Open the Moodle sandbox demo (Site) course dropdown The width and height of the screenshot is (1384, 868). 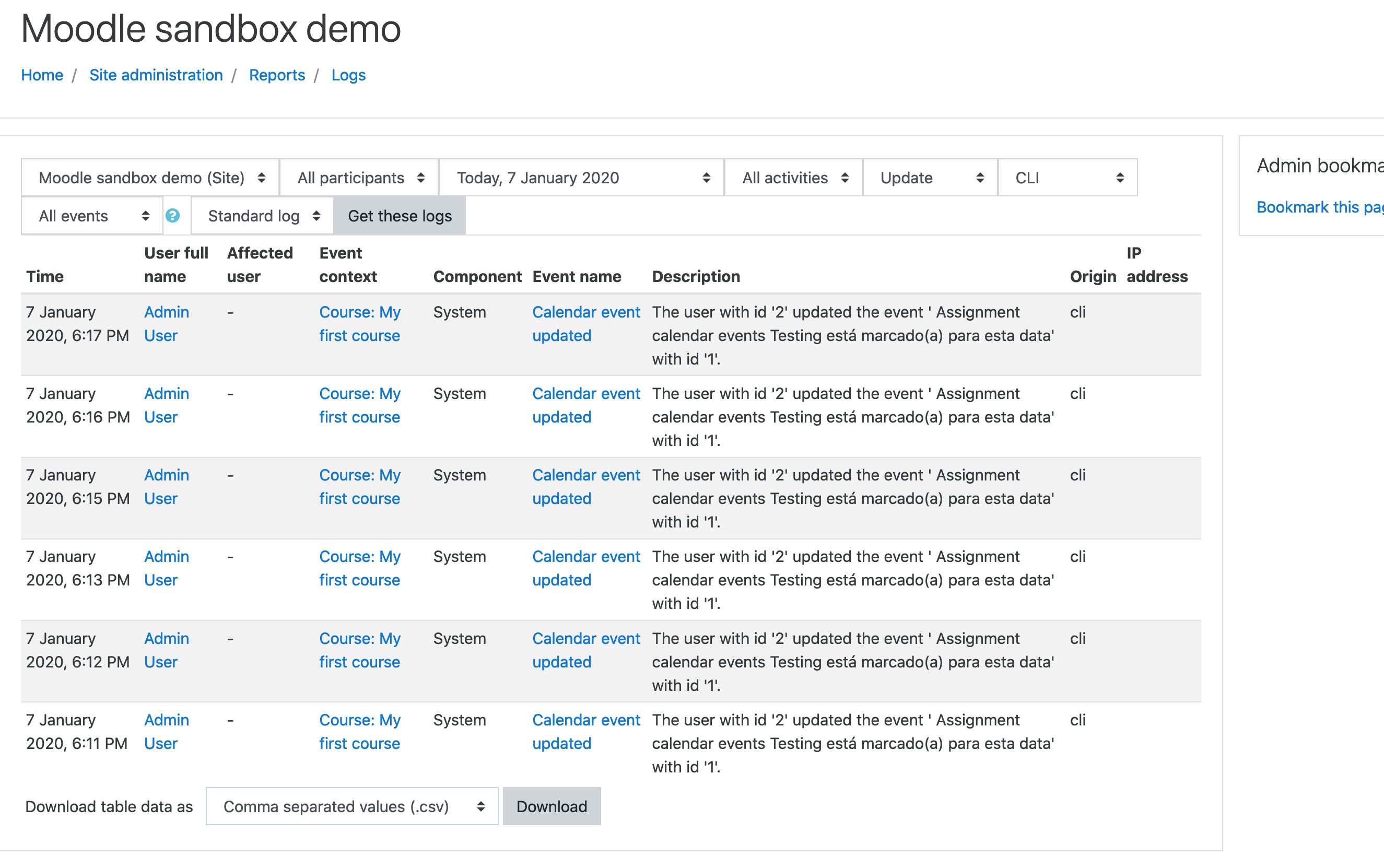150,178
